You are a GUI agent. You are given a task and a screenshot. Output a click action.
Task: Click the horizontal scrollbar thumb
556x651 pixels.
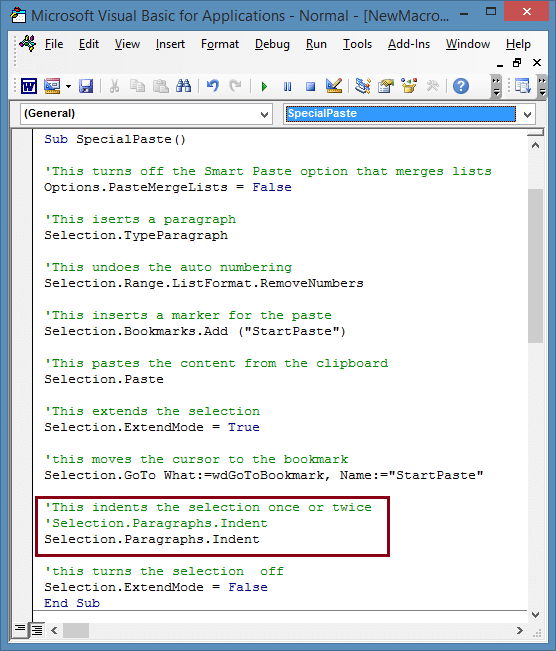76,630
